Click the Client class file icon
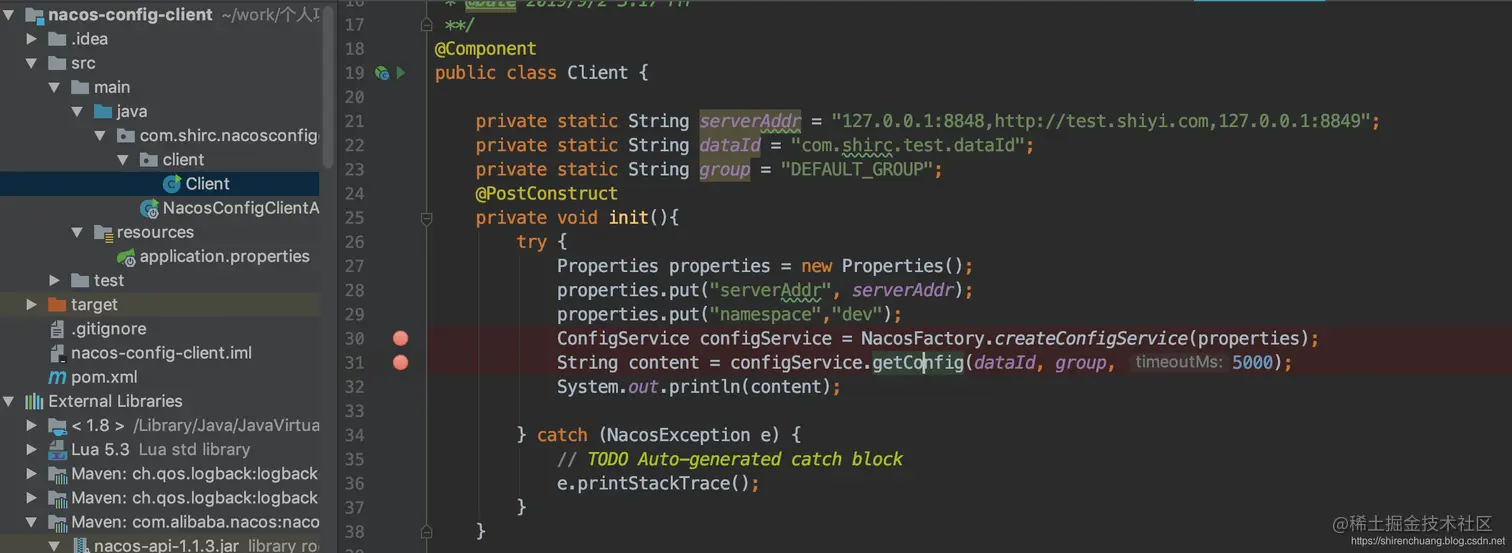 (172, 184)
